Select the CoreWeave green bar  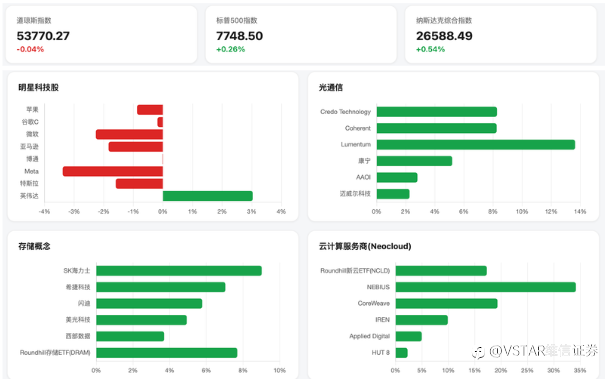pyautogui.click(x=446, y=304)
